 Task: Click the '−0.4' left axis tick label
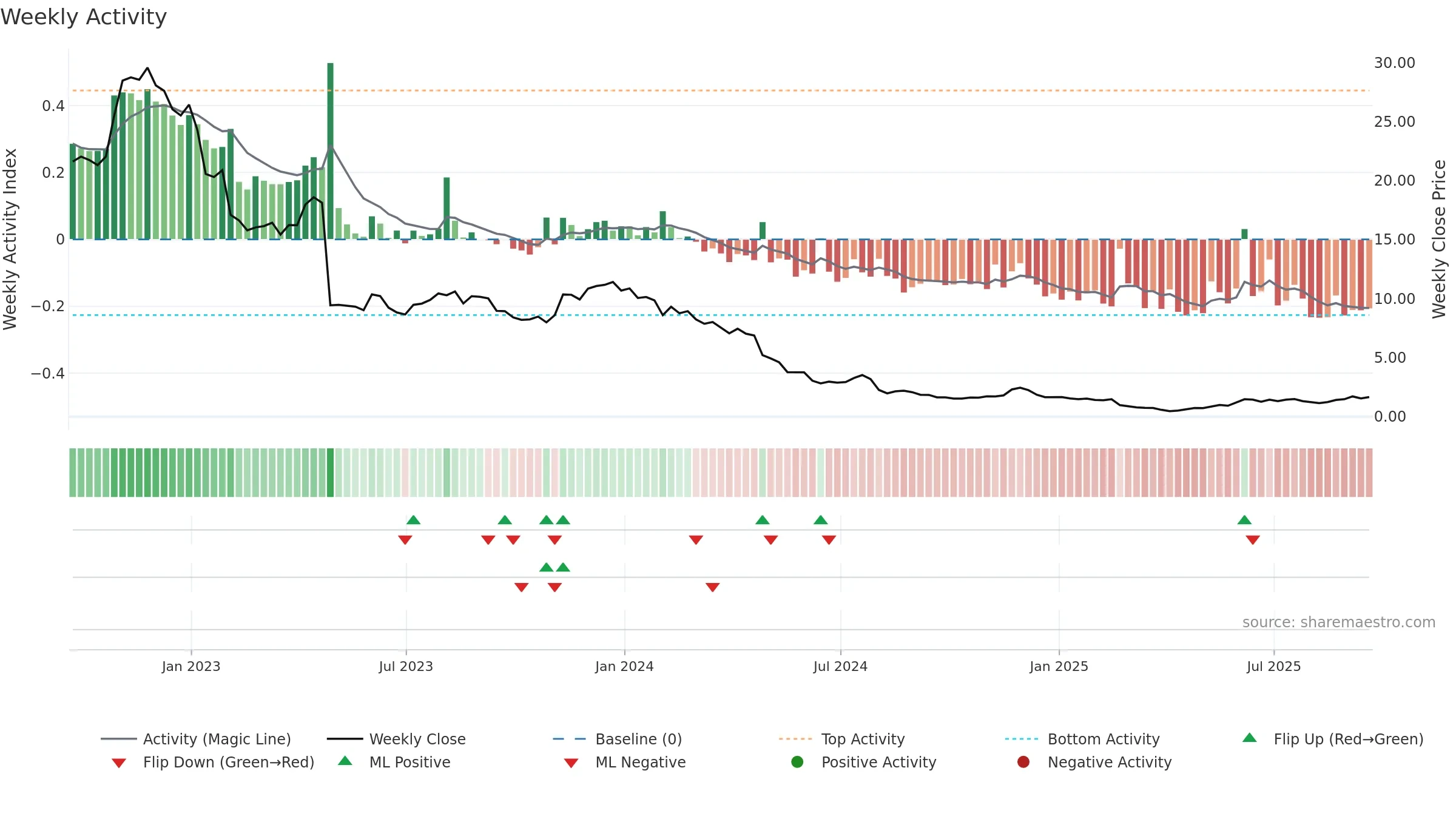[48, 373]
